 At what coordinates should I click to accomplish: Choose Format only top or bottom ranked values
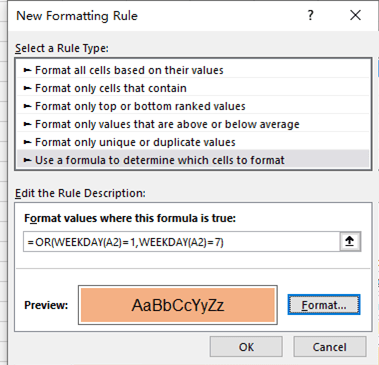pyautogui.click(x=193, y=106)
